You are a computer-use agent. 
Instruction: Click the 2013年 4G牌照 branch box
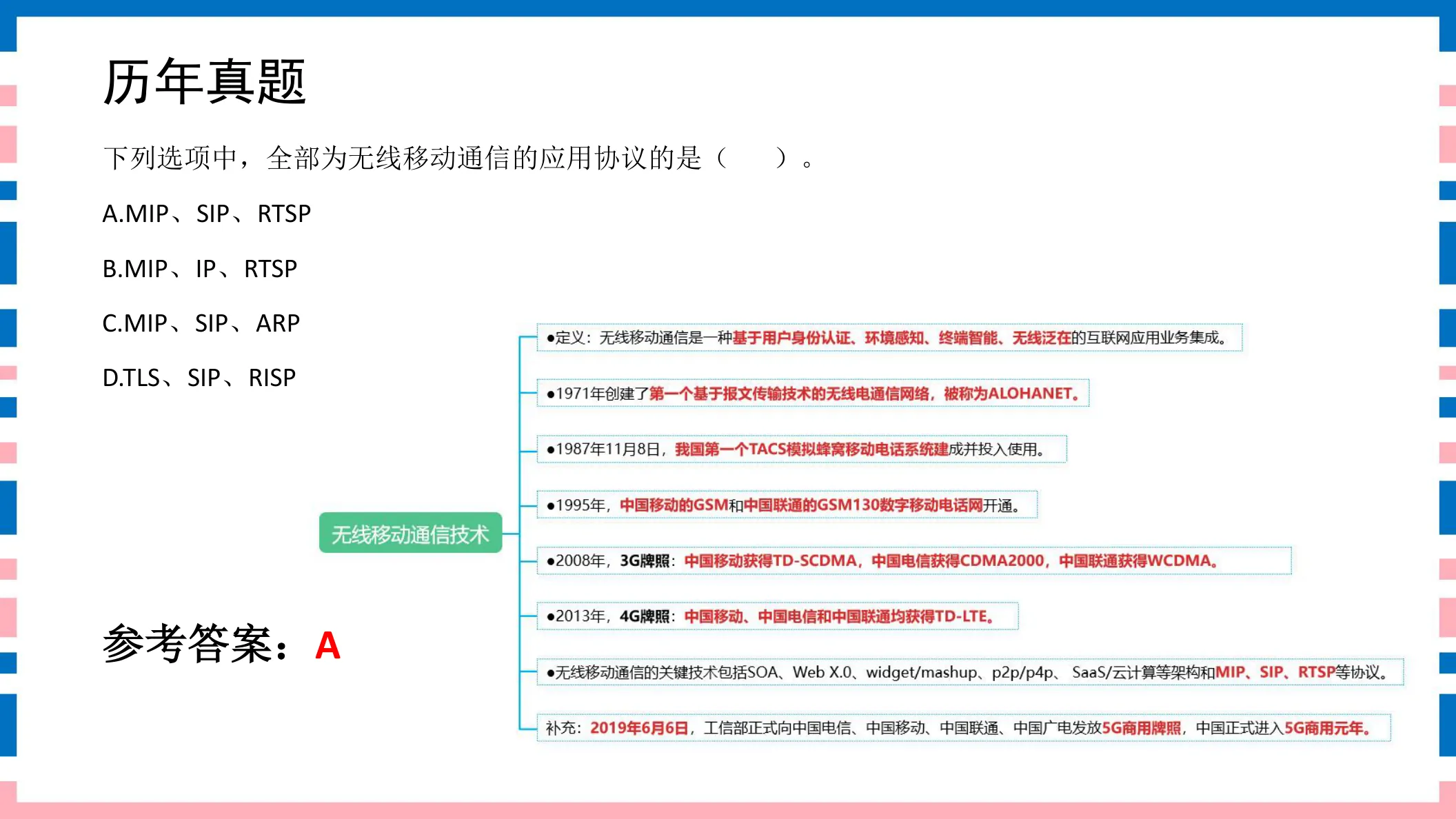coord(778,616)
